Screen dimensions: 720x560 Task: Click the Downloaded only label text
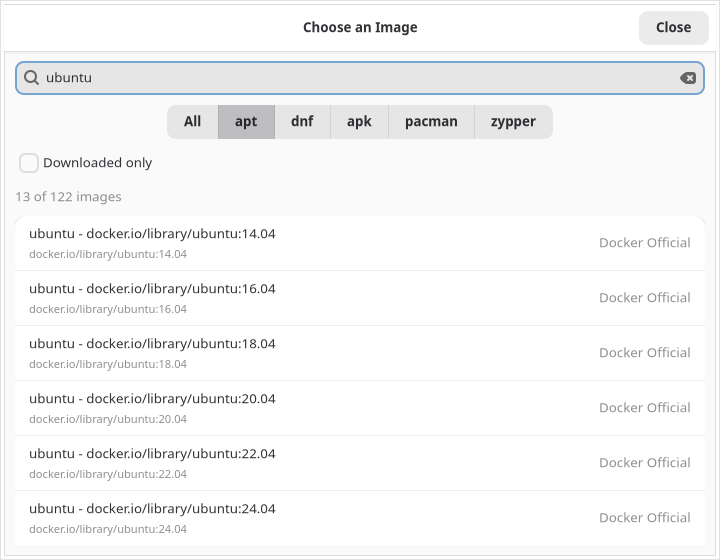coord(97,163)
